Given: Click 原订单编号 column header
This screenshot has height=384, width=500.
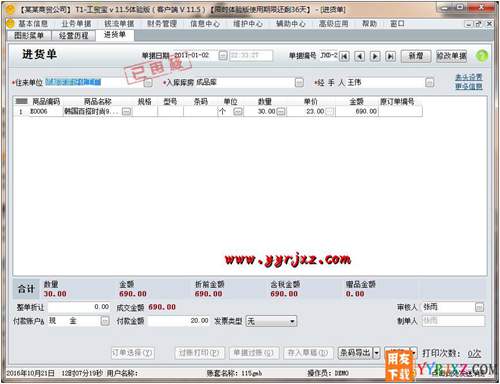Looking at the screenshot, I should 398,101.
